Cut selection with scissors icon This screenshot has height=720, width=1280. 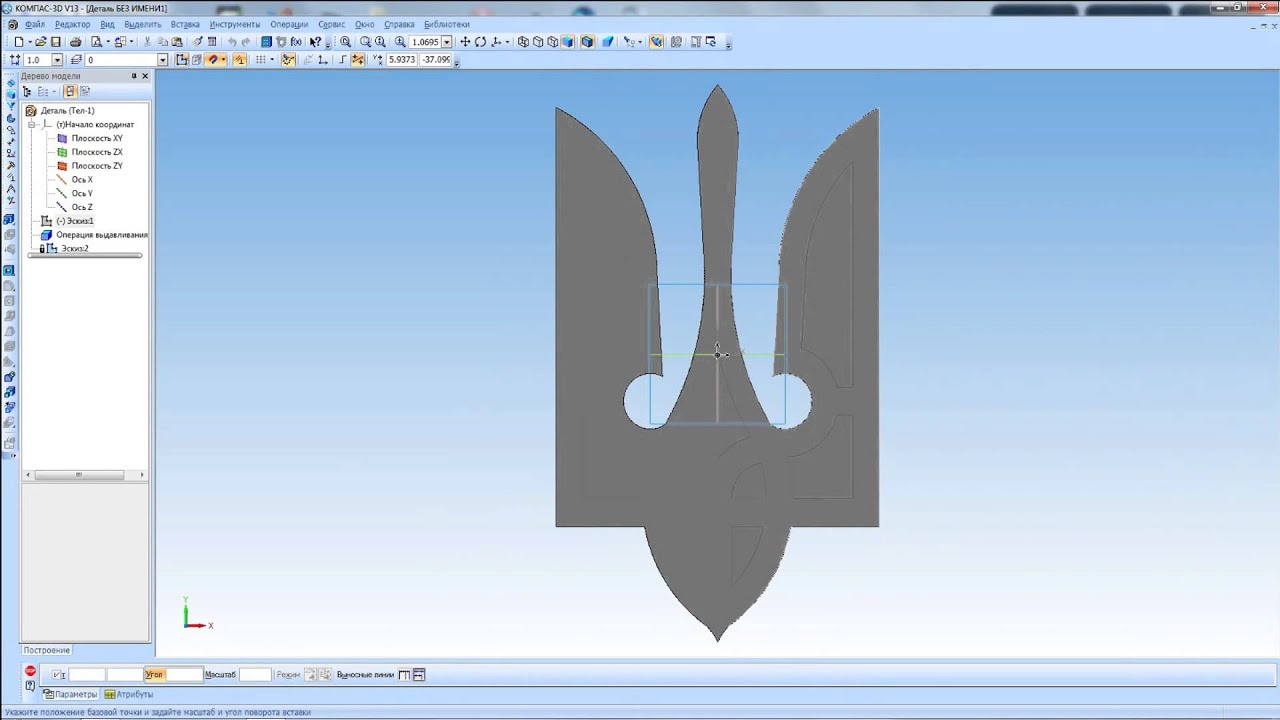coord(147,42)
